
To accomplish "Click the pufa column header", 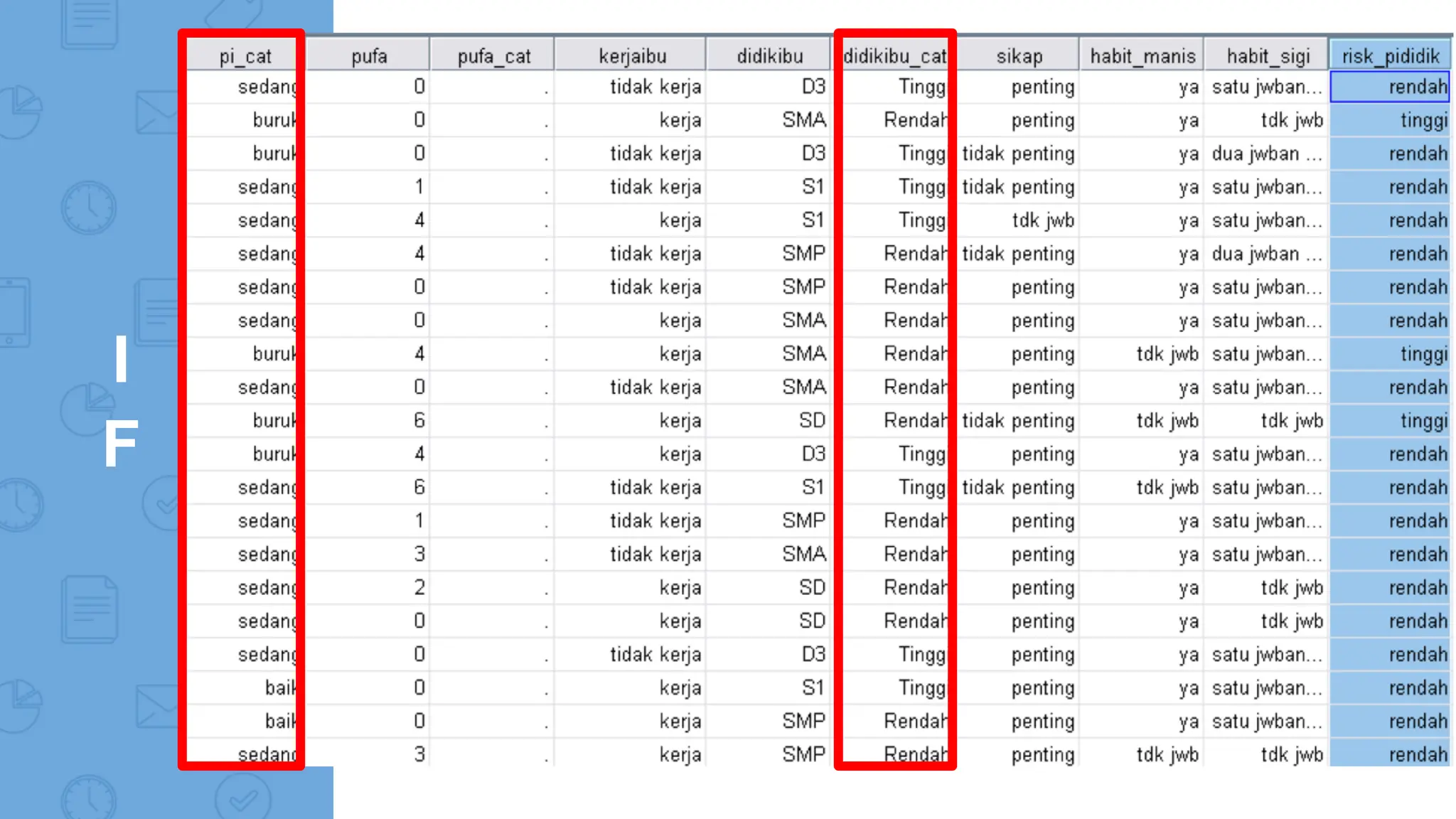I will coord(368,56).
